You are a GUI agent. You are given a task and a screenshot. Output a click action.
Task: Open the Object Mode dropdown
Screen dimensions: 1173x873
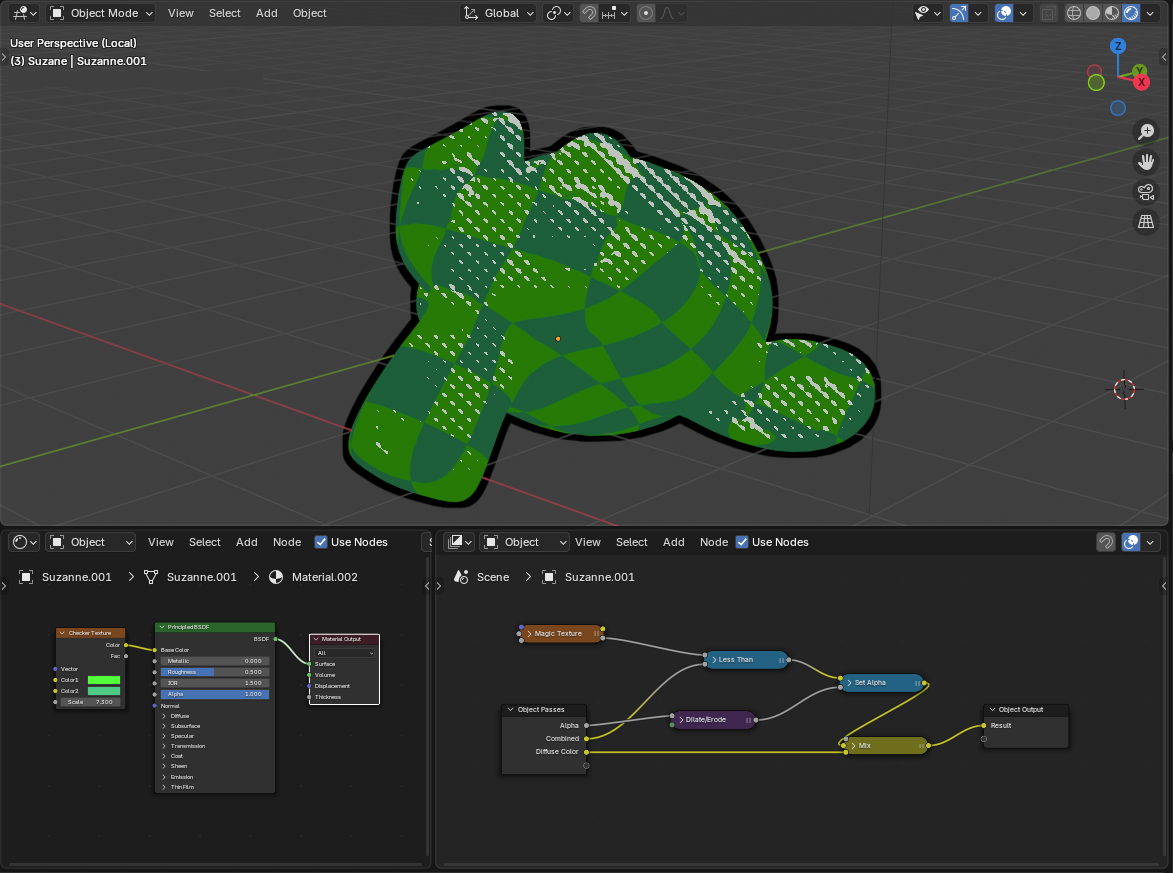(102, 13)
